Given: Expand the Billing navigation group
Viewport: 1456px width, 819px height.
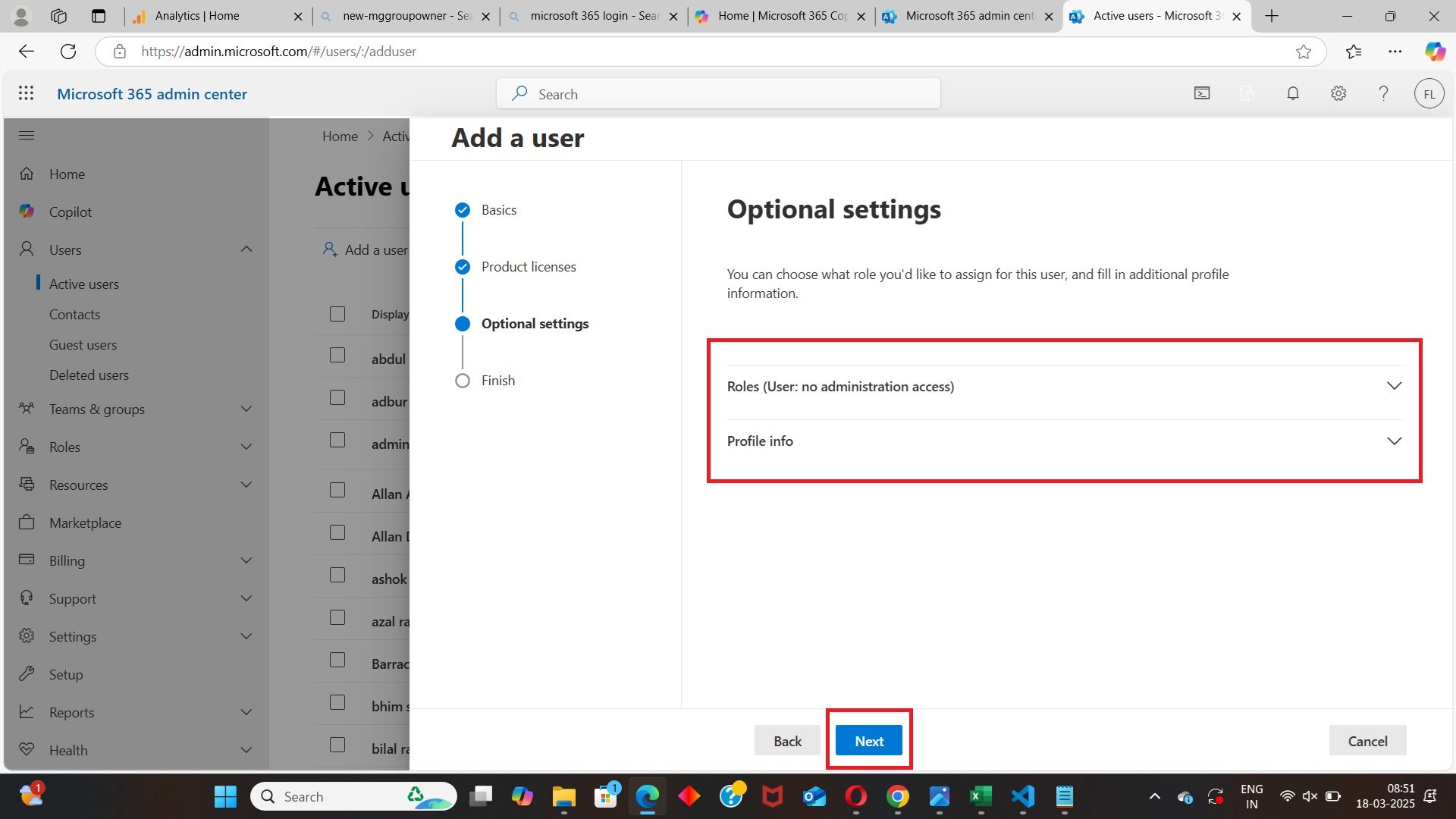Looking at the screenshot, I should pyautogui.click(x=246, y=560).
